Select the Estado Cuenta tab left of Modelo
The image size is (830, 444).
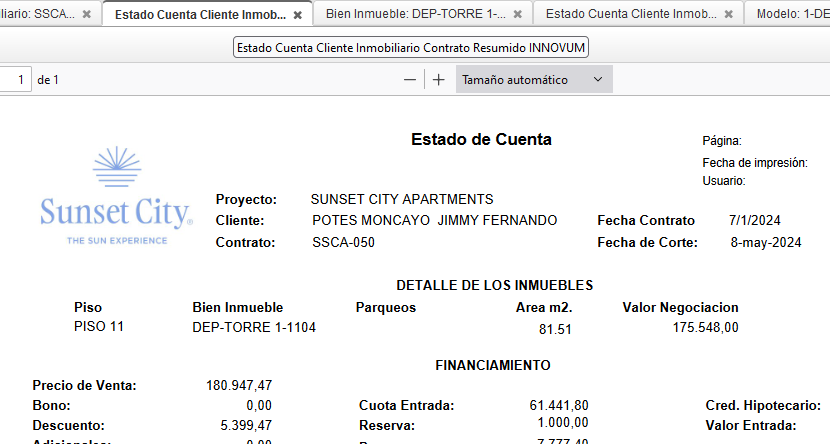click(631, 15)
